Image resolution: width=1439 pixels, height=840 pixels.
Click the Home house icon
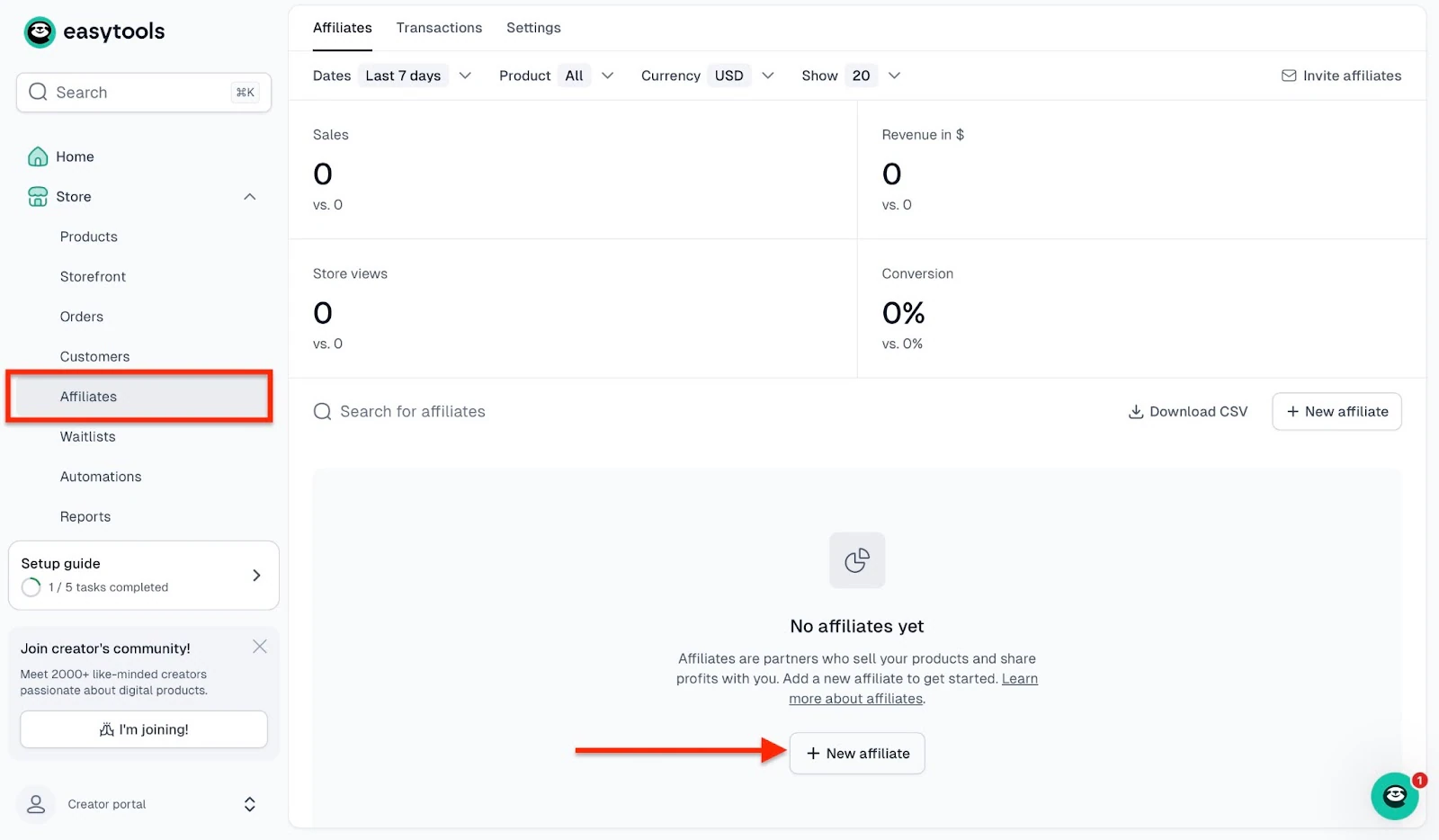38,156
